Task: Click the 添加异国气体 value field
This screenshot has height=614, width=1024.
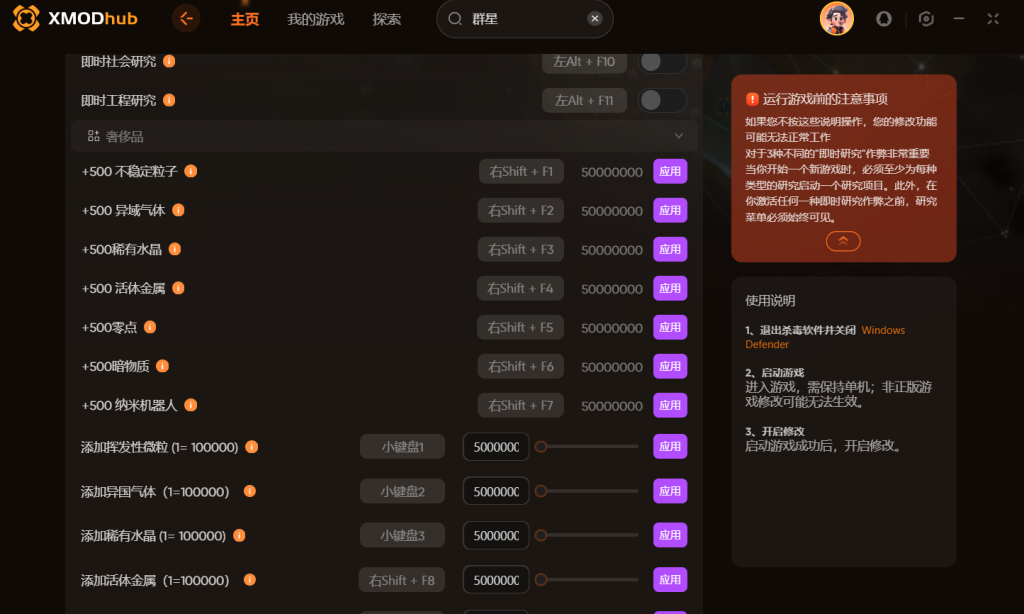Action: click(496, 491)
